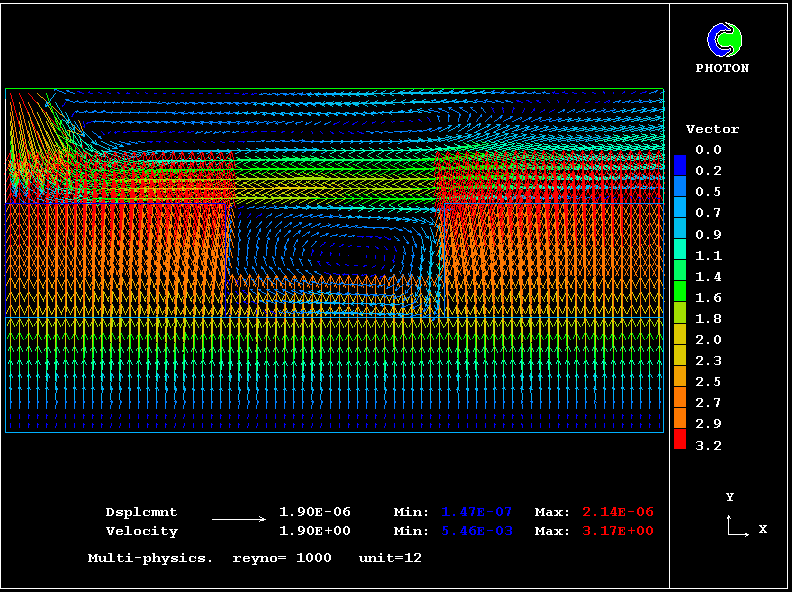The width and height of the screenshot is (792, 592).
Task: Click the unit=12 text in the caption
Action: [390, 558]
